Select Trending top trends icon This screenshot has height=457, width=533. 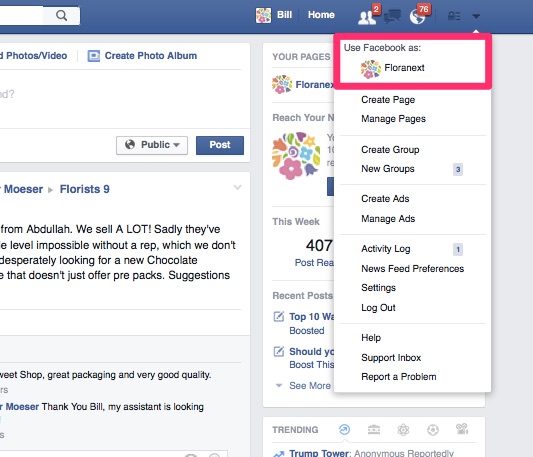pos(344,429)
